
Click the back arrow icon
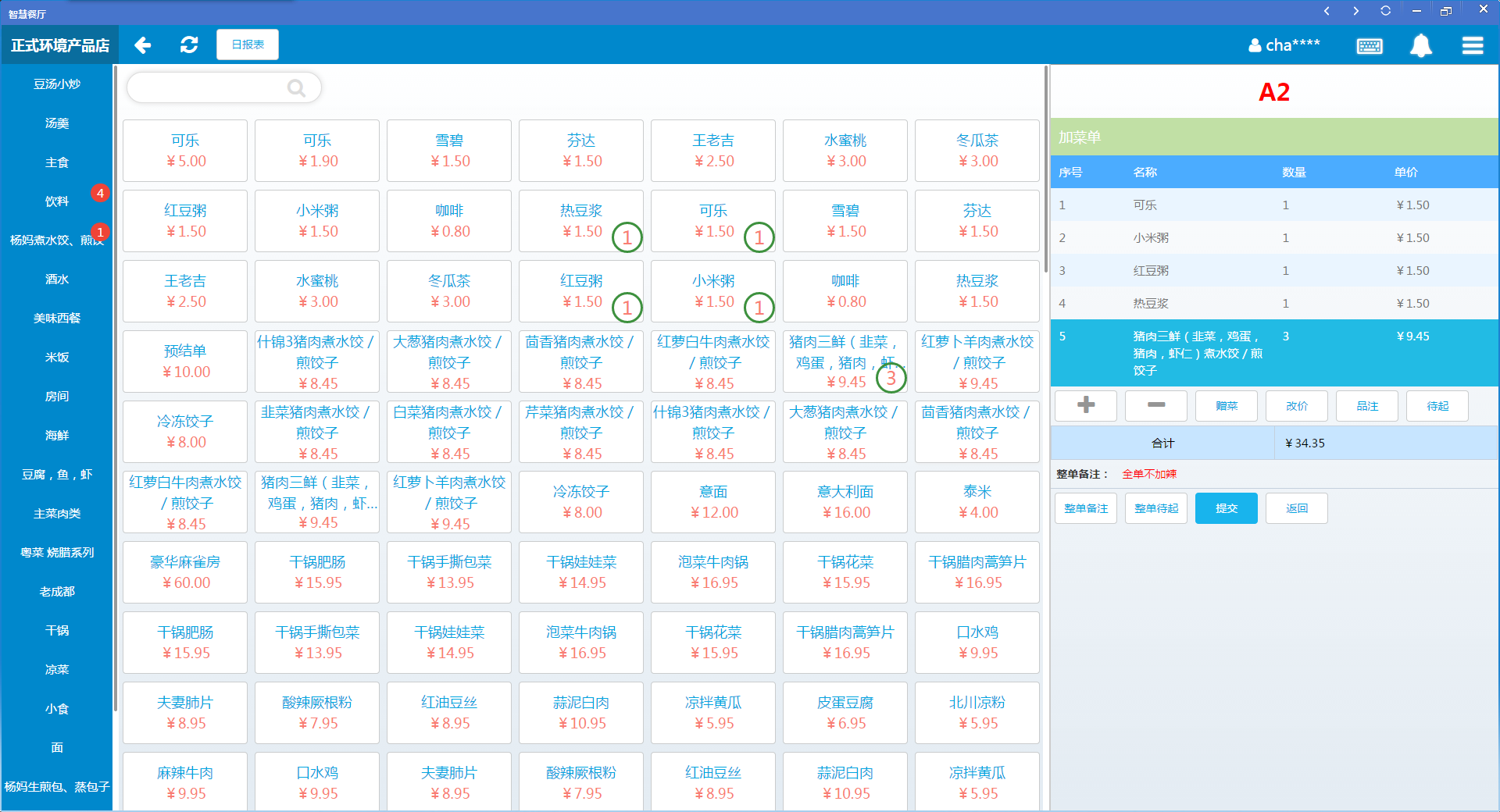pyautogui.click(x=142, y=45)
